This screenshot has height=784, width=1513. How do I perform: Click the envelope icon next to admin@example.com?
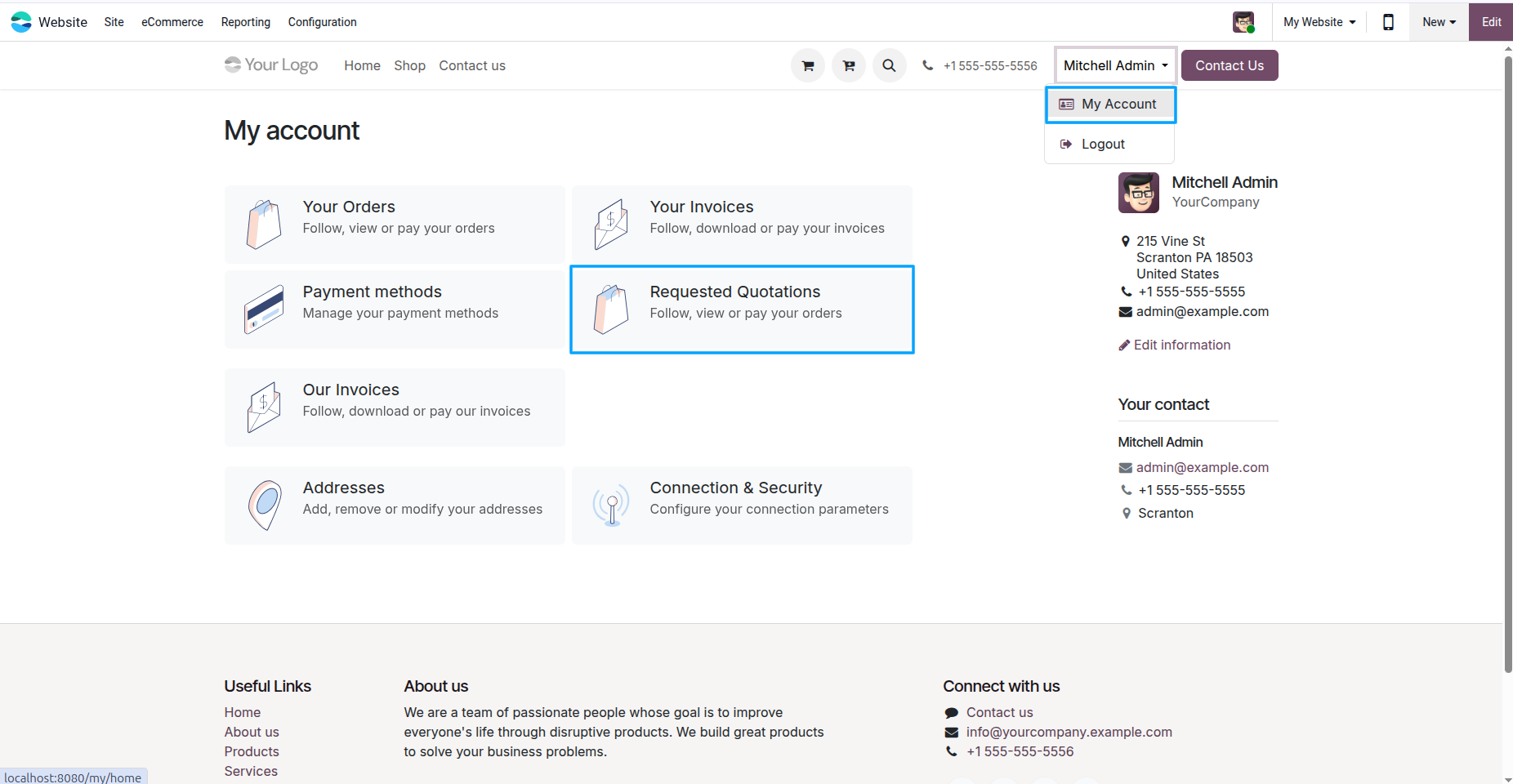1125,311
